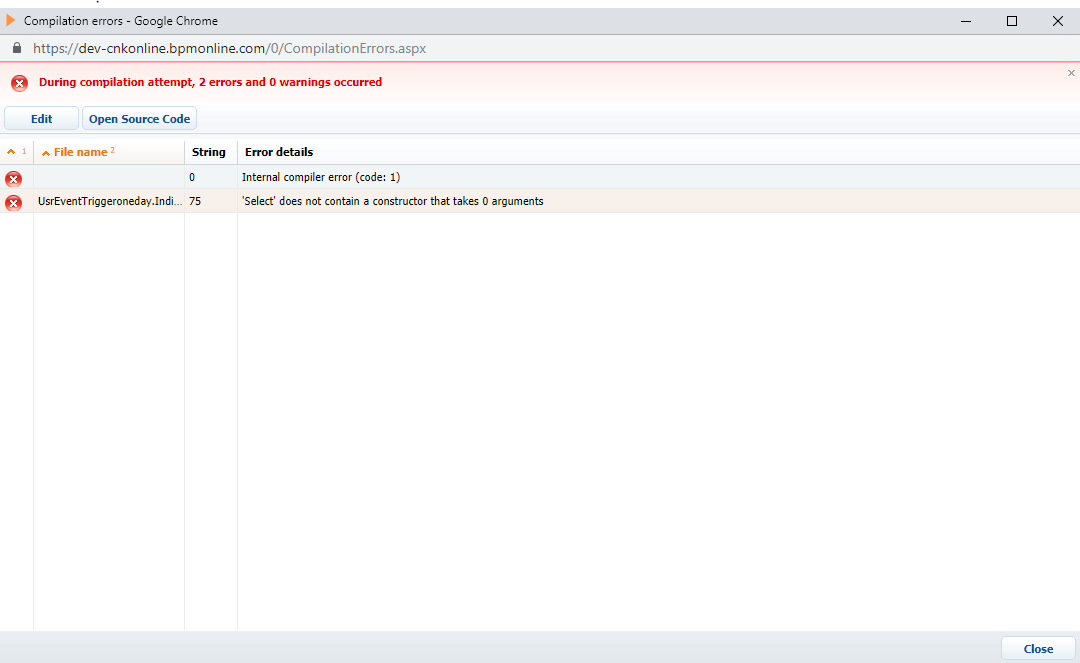This screenshot has height=663, width=1080.
Task: Maximize the Compilation errors window
Action: (1012, 21)
